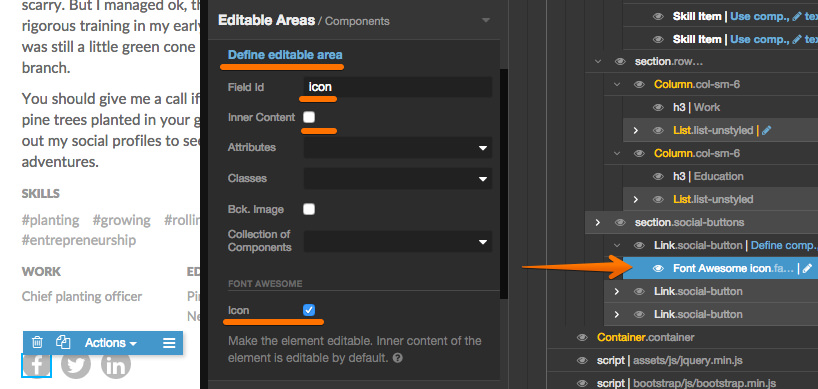
Task: Click the LinkedIn social icon
Action: 115,365
